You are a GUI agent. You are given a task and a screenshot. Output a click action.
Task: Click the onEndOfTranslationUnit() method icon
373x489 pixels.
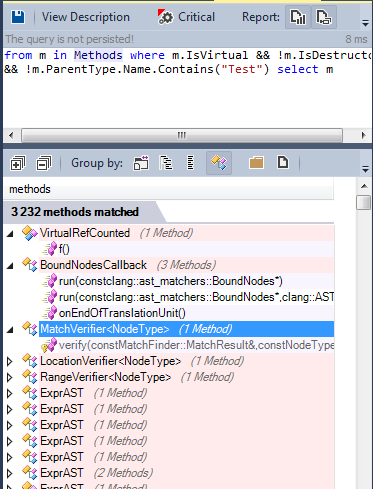tap(50, 313)
